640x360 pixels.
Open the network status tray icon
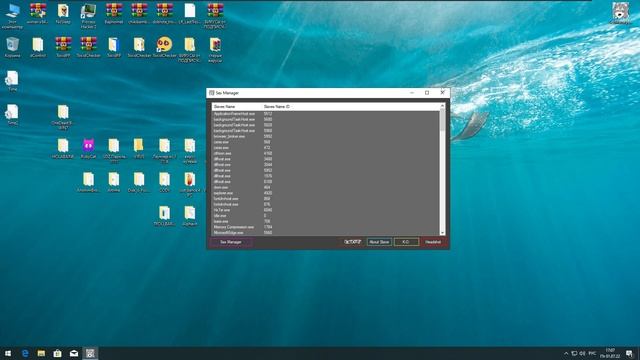coord(574,353)
